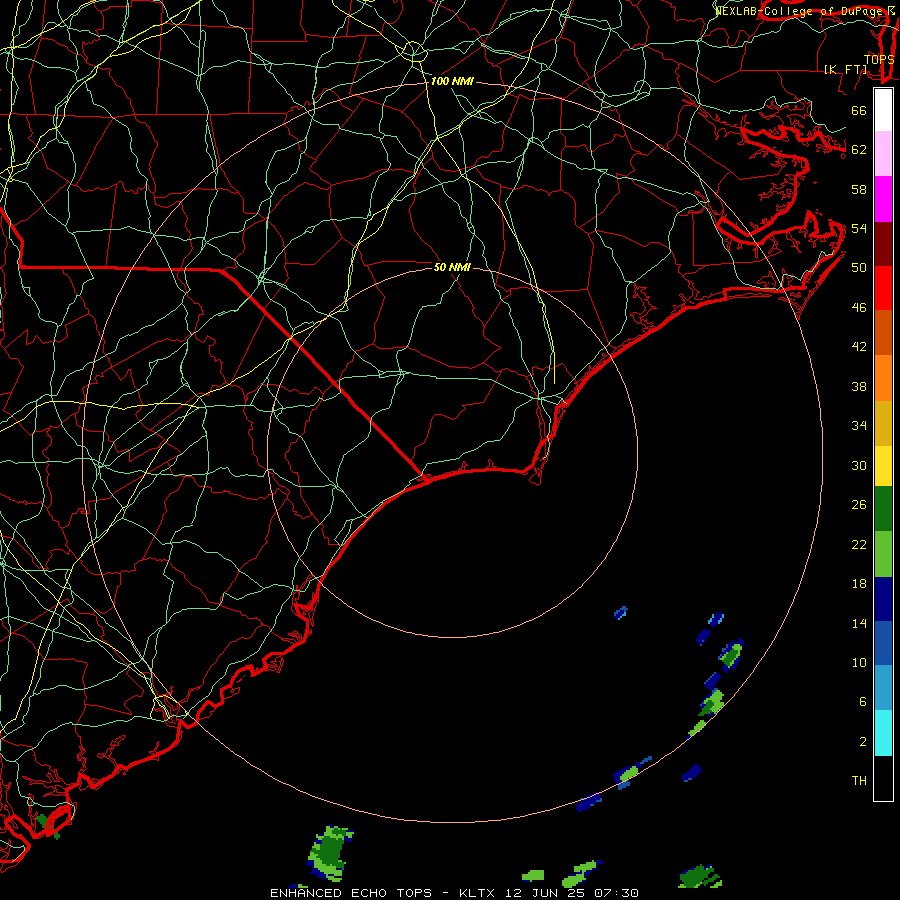The image size is (900, 900).
Task: Click the '66' legend value
Action: point(859,111)
